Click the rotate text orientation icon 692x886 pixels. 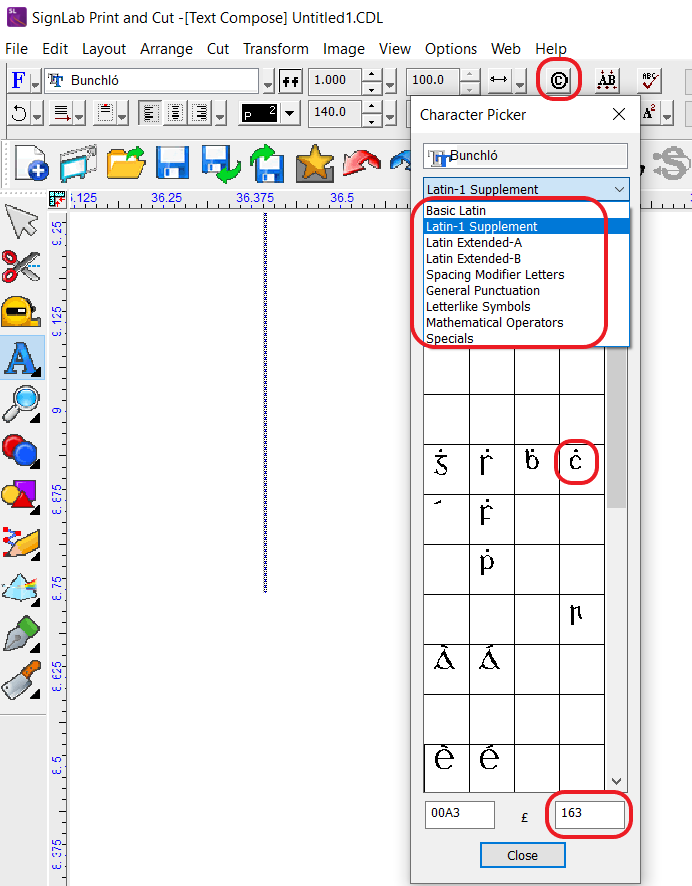click(x=19, y=113)
